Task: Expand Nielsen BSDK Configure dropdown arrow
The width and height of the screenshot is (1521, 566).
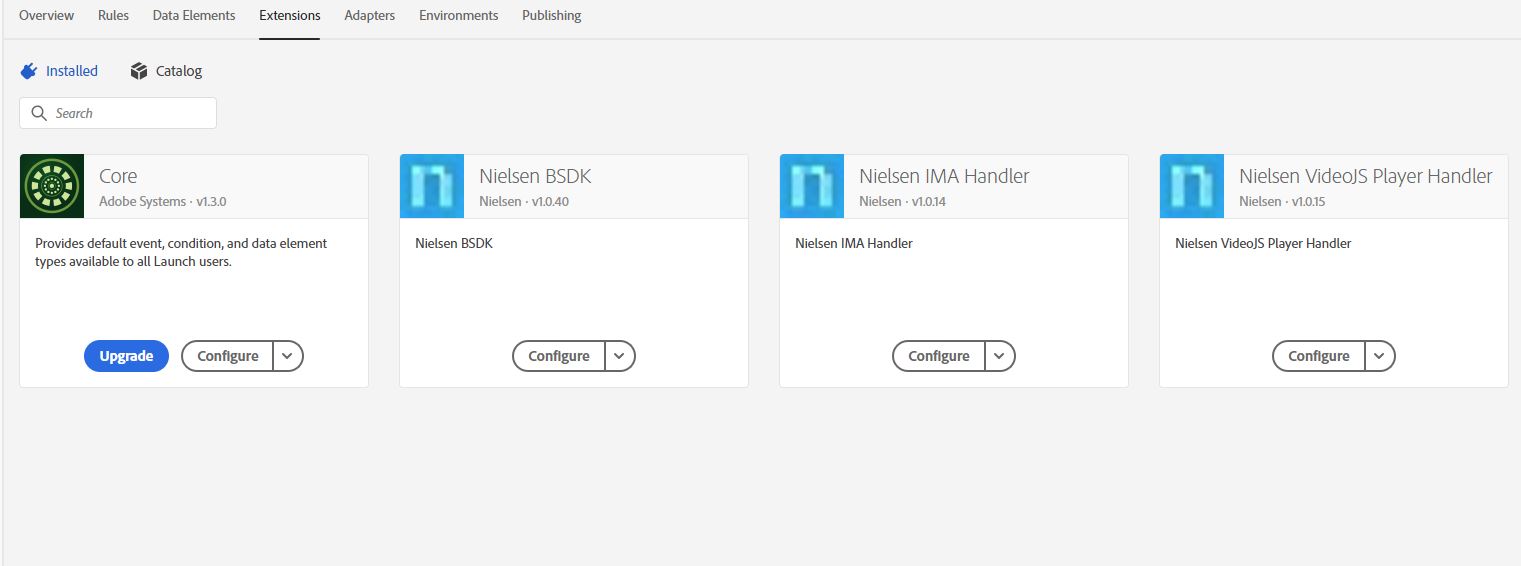Action: point(620,356)
